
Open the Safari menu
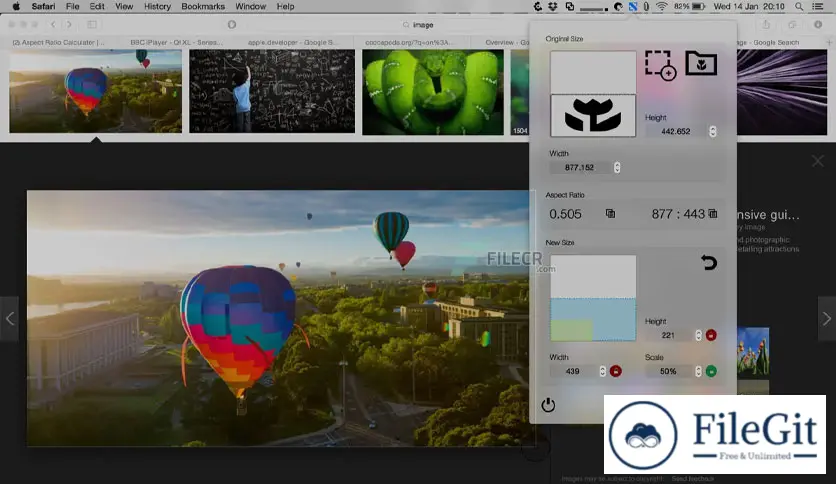point(43,6)
